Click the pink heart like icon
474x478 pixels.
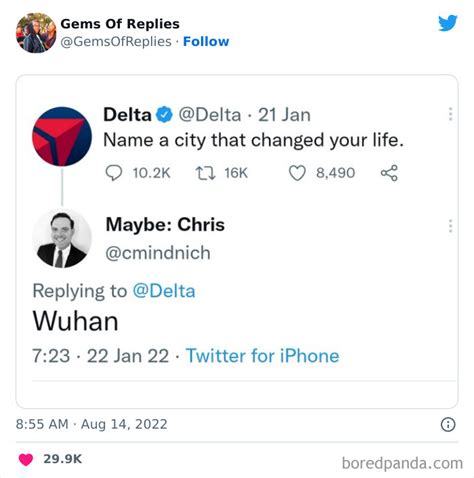[x=26, y=459]
